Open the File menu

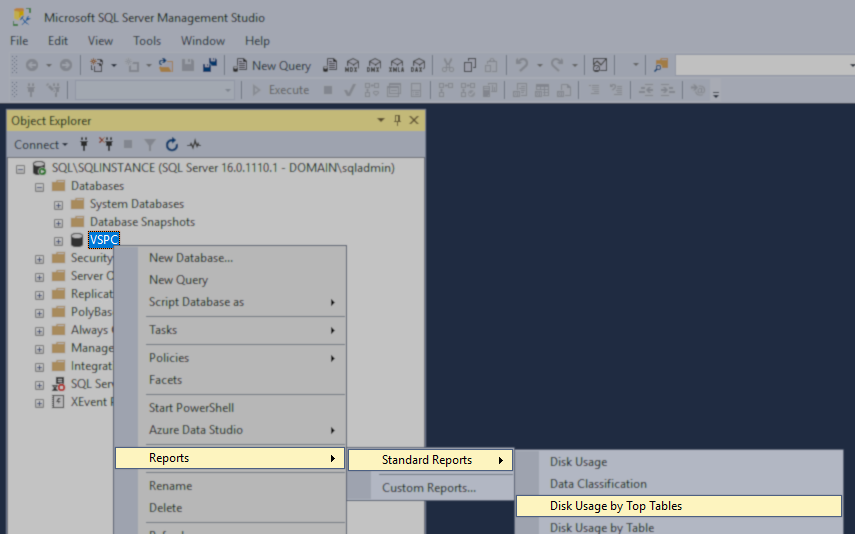(x=19, y=41)
